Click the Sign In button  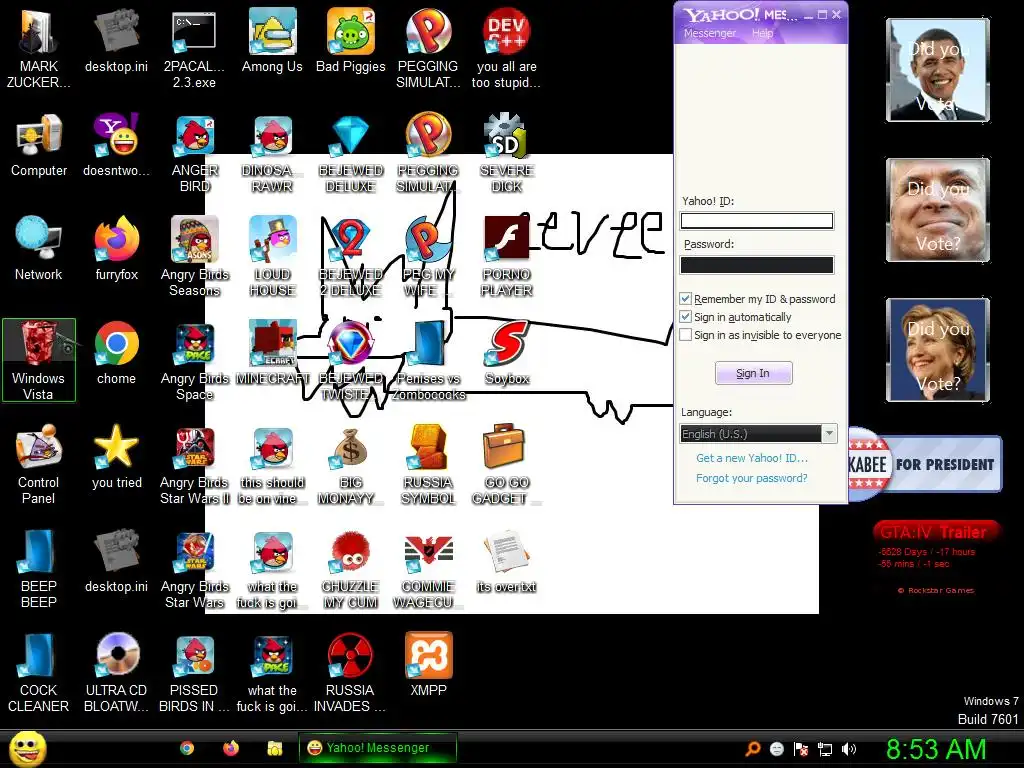pos(754,373)
